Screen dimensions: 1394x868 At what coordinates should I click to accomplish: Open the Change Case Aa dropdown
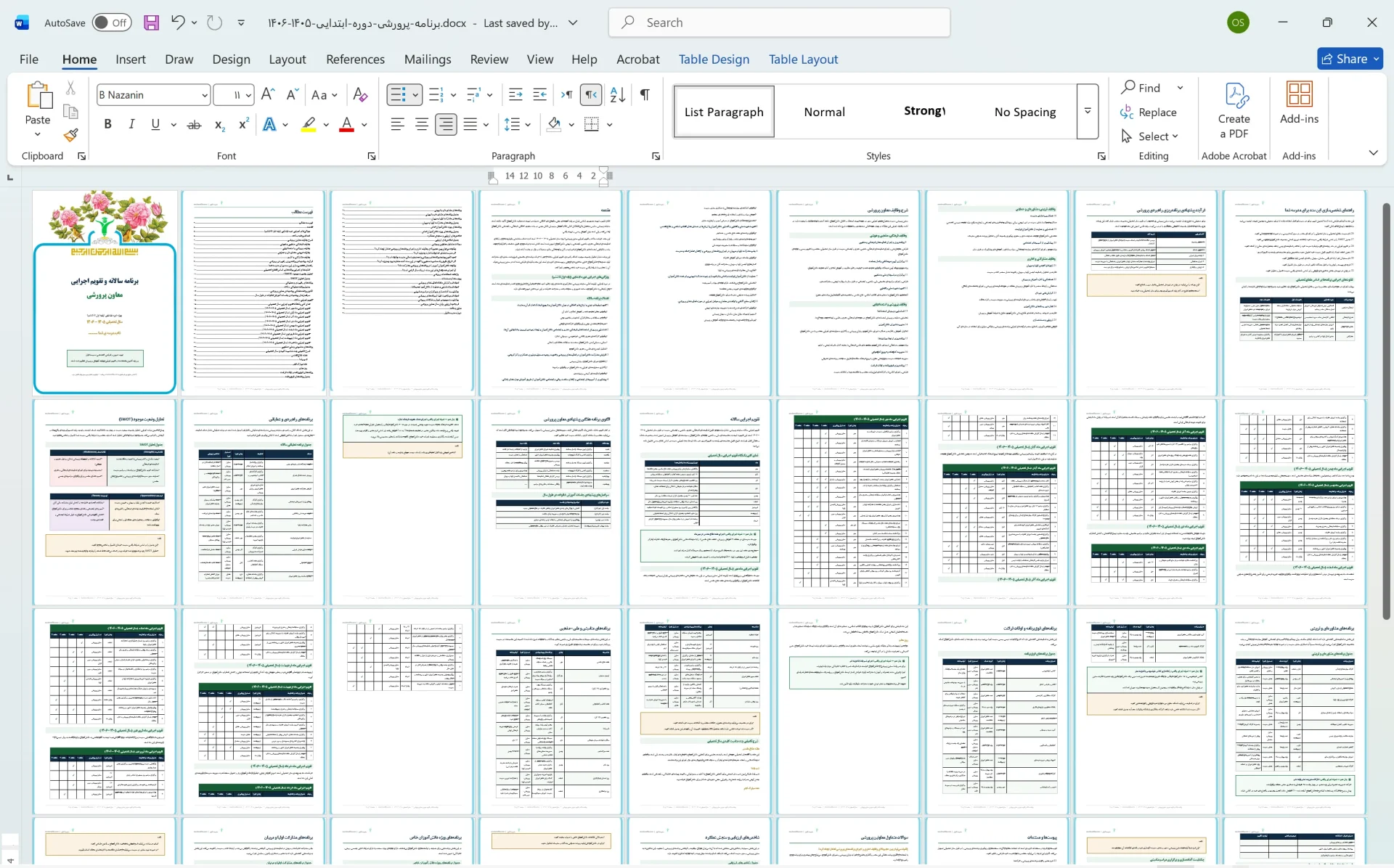pos(324,94)
